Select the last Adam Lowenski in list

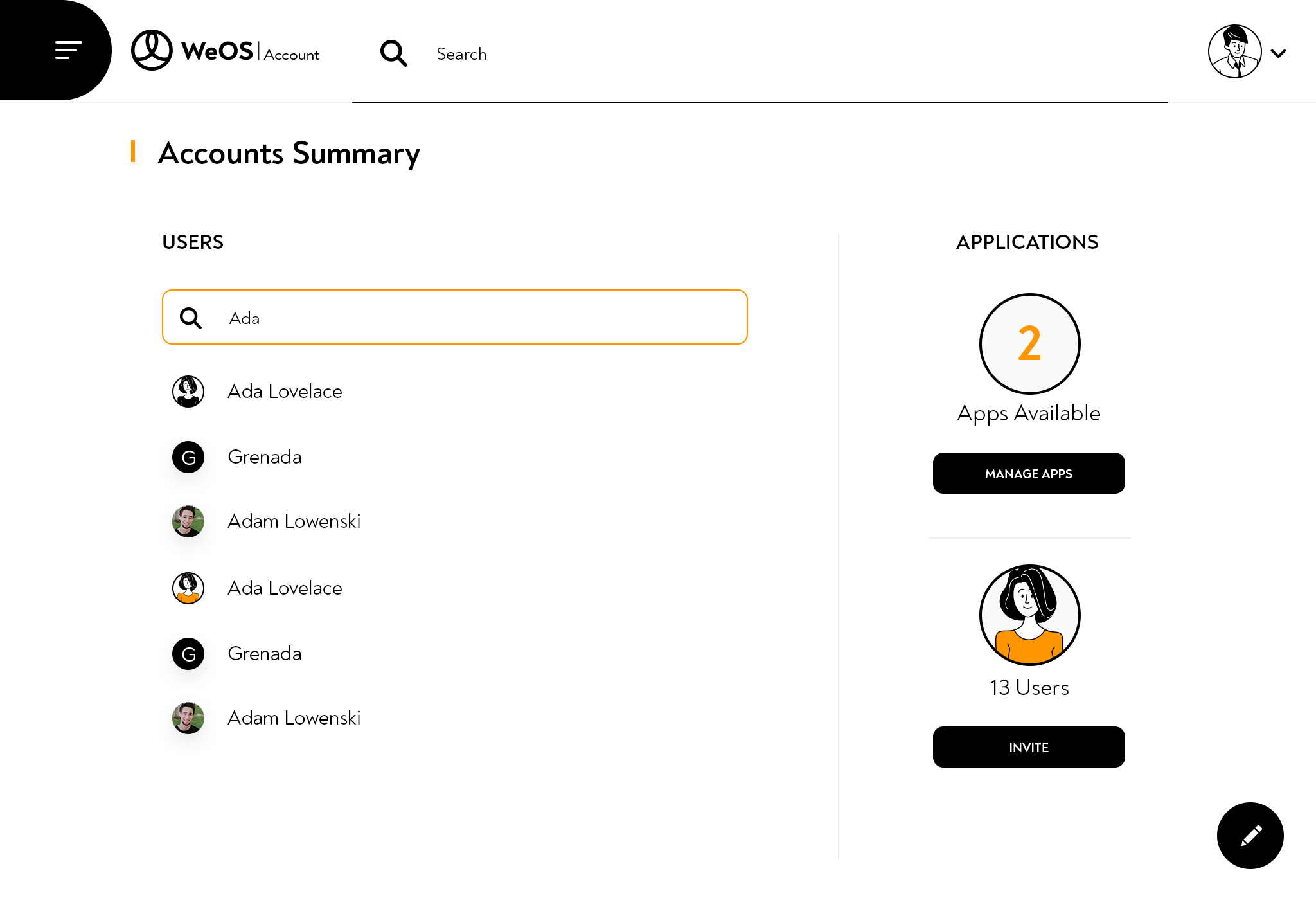294,718
